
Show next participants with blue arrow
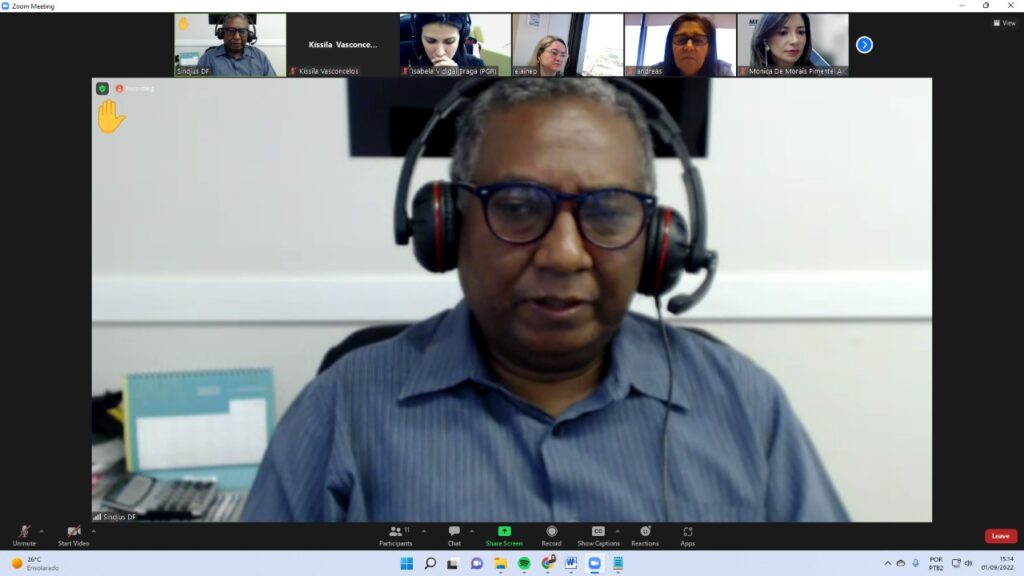click(x=864, y=44)
